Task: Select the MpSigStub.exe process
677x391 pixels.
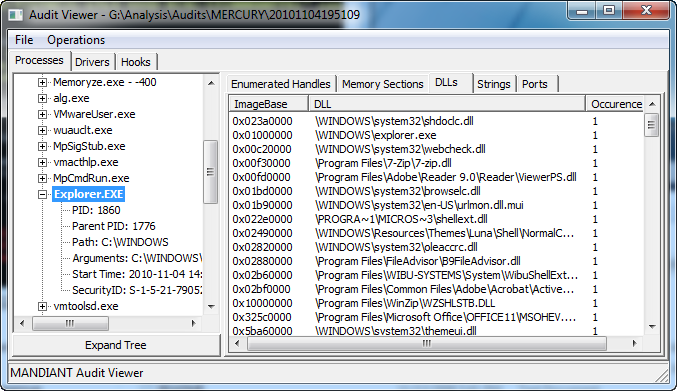Action: (x=89, y=146)
